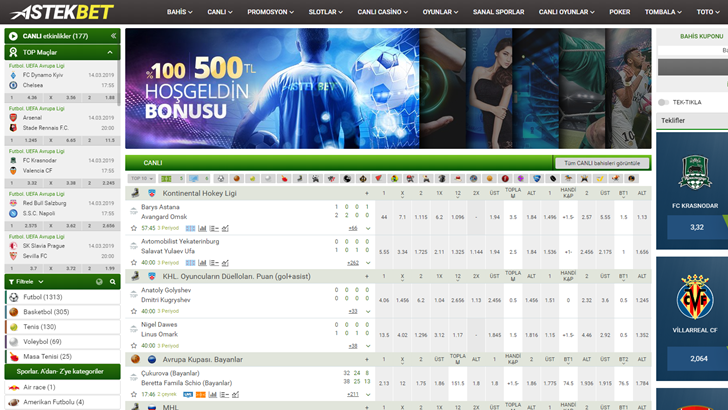Select basketball icon in live sports strip
Viewport: 728px width, 410px height.
point(236,178)
